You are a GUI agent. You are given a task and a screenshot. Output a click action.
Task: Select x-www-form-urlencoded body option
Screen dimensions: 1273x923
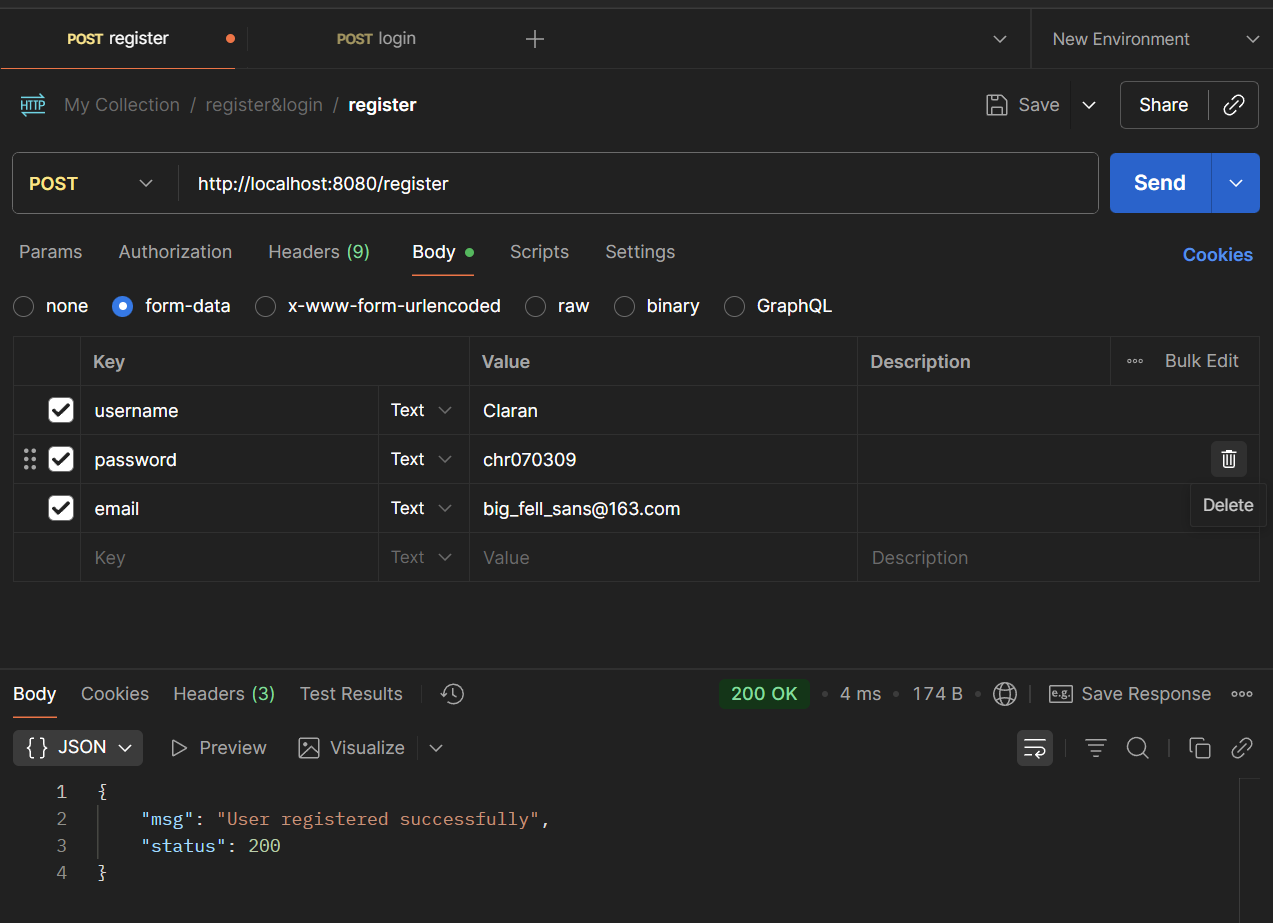coord(266,306)
